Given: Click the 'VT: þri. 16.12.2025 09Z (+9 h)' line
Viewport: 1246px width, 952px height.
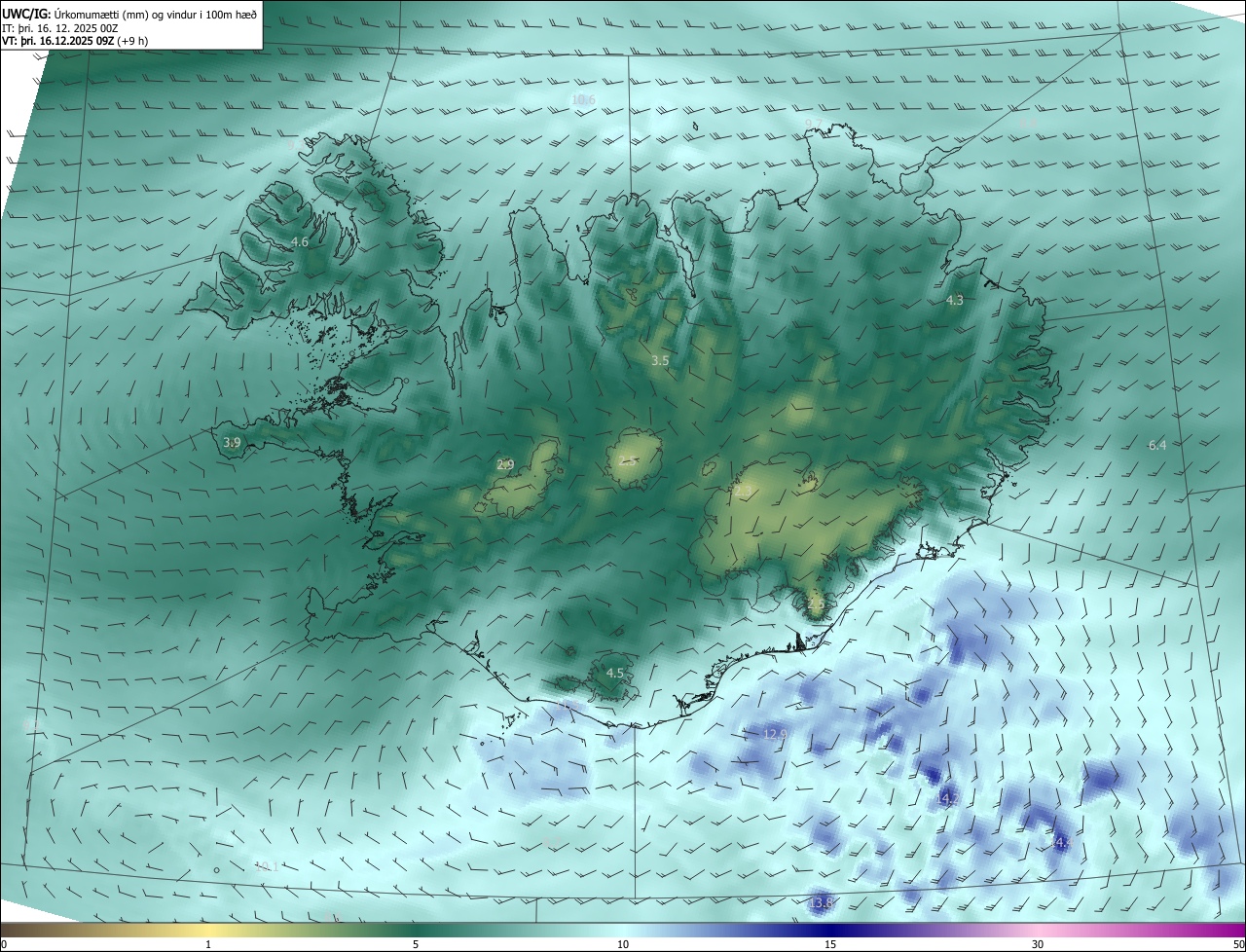Looking at the screenshot, I should [75, 42].
